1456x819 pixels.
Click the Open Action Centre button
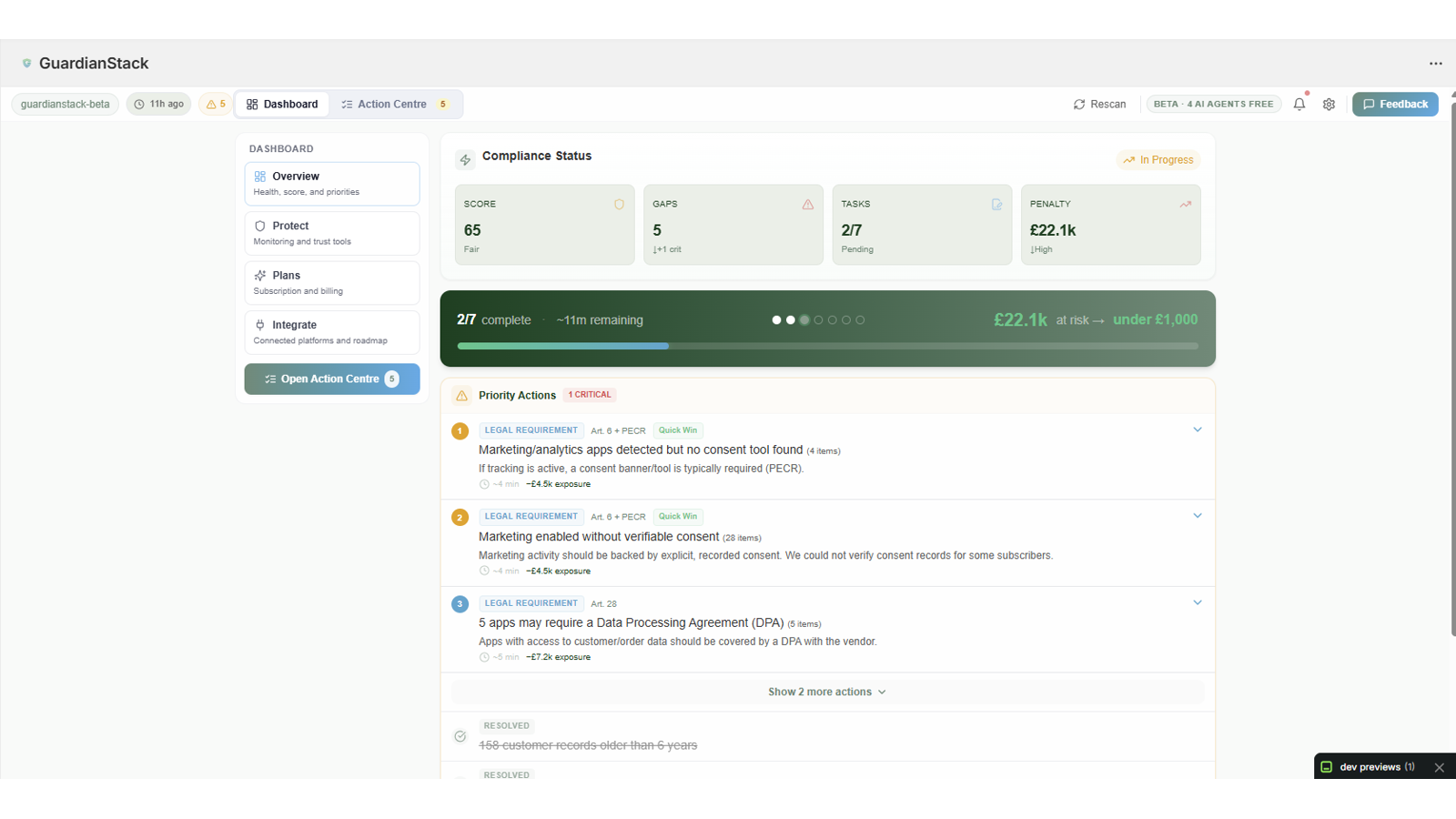tap(331, 379)
